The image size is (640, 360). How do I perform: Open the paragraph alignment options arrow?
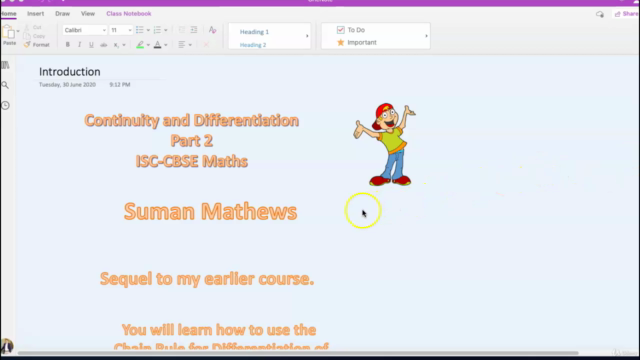(x=190, y=45)
